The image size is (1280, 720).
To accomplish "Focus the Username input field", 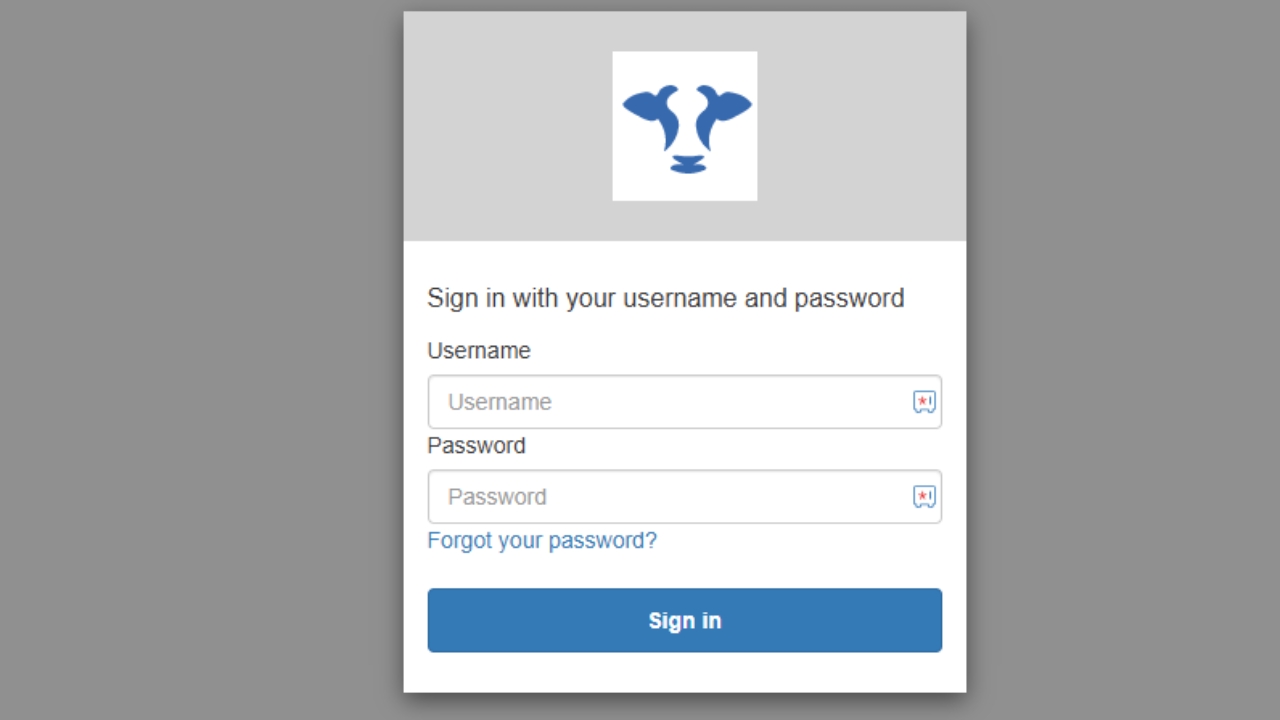I will [670, 402].
